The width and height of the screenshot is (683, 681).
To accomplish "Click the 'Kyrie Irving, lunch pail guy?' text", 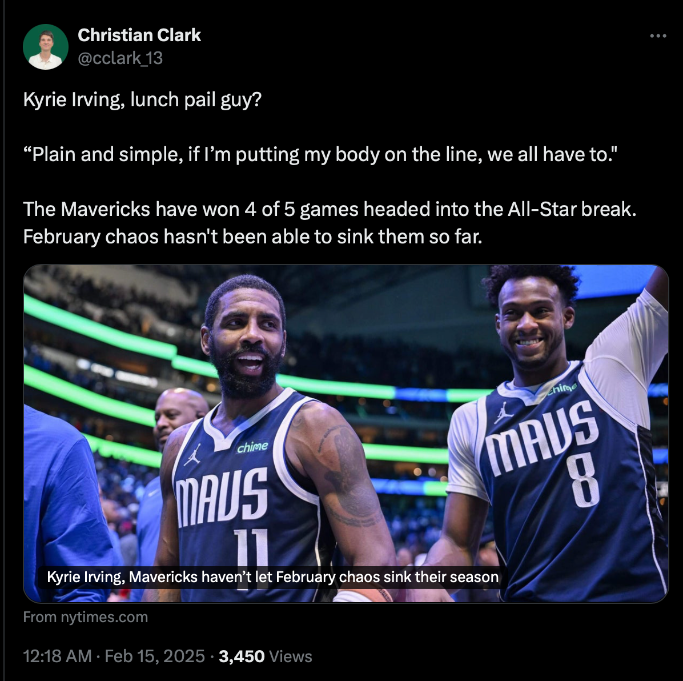I will click(x=142, y=100).
